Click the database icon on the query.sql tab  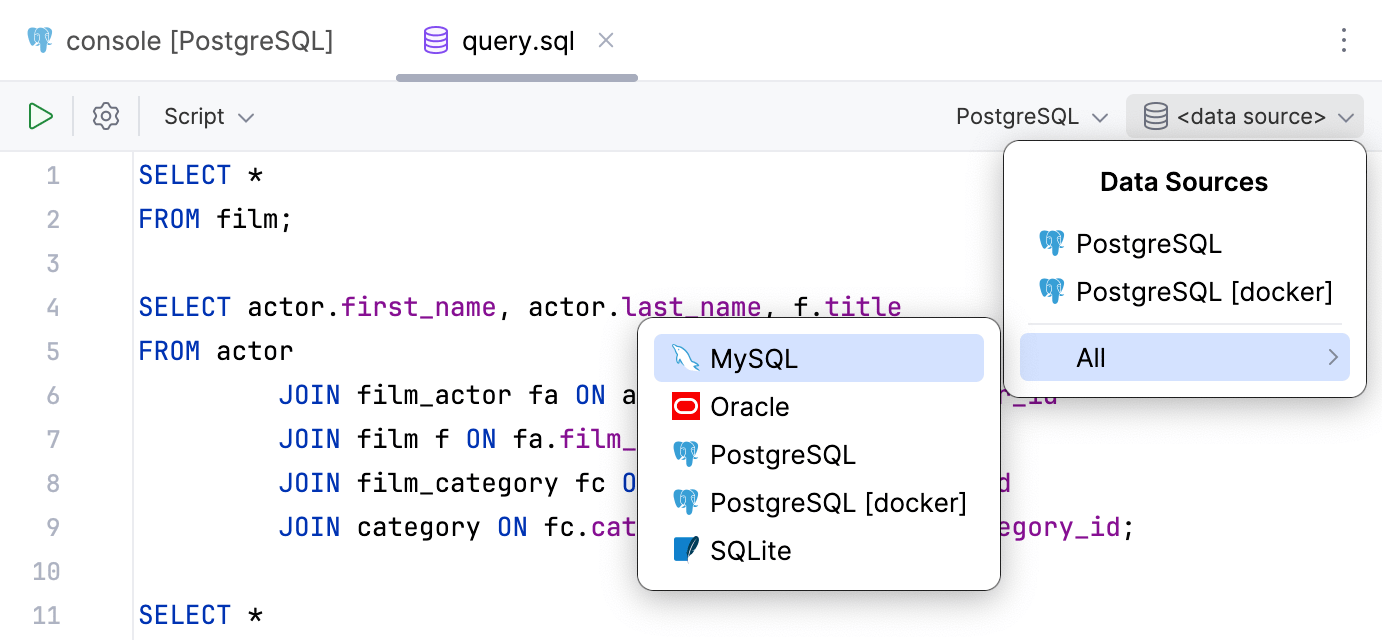[x=434, y=40]
